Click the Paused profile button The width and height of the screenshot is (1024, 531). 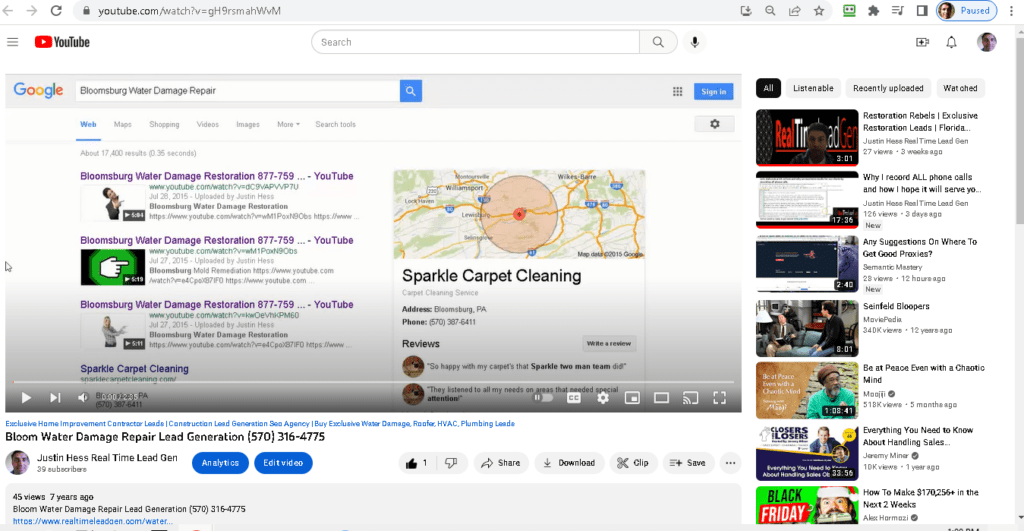967,10
